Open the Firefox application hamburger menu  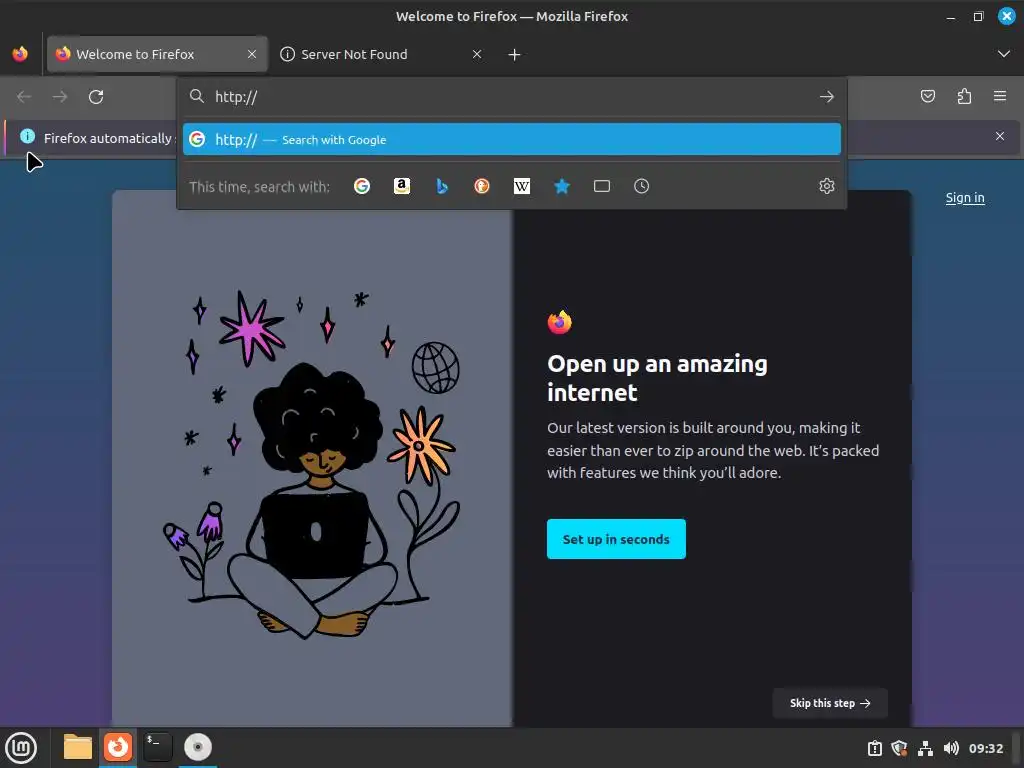point(1000,97)
